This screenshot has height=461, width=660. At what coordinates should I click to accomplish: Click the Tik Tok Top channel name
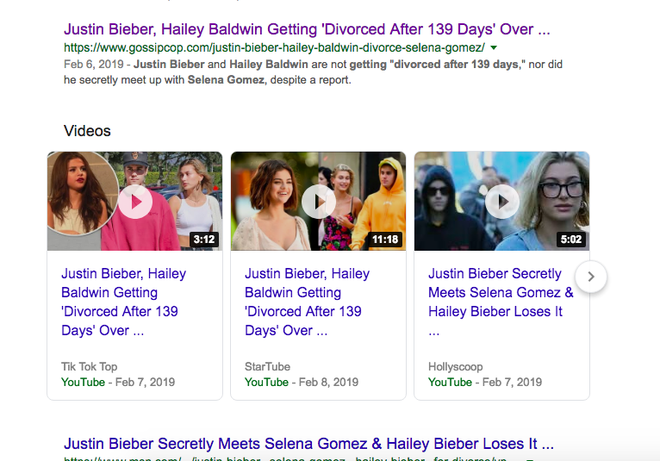[89, 367]
